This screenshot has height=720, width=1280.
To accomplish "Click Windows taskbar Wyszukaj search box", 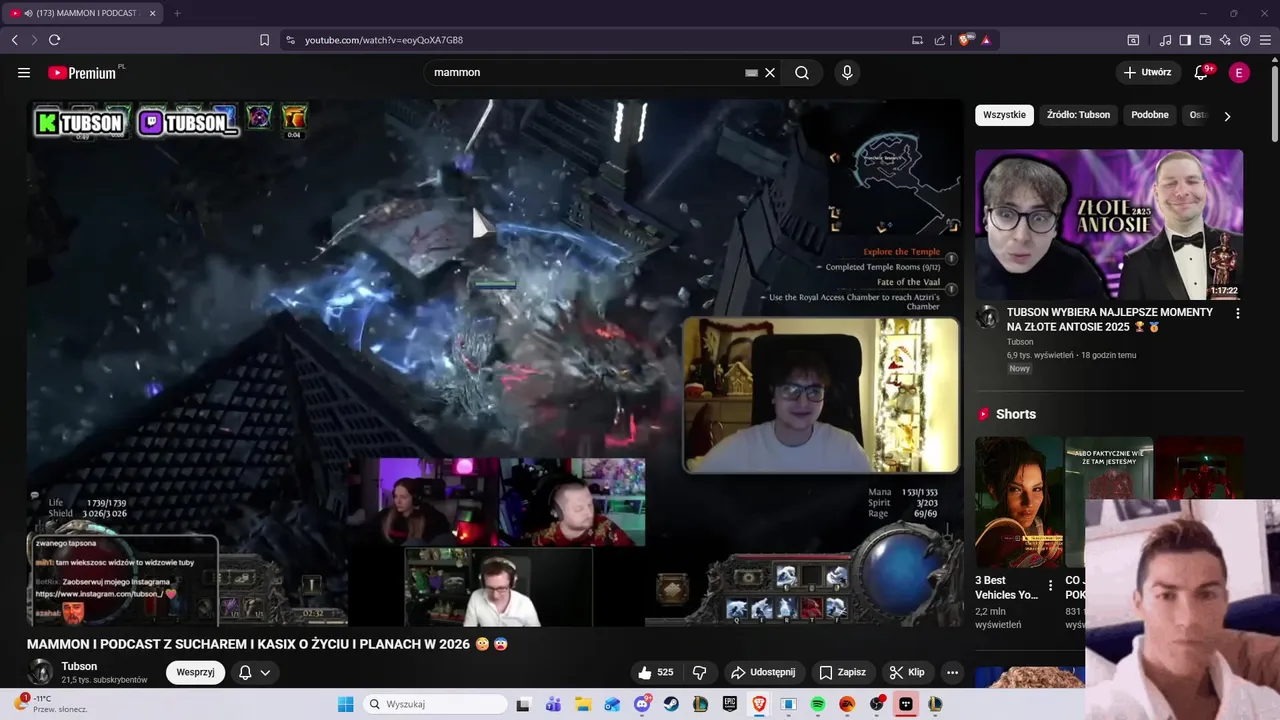I will [434, 704].
